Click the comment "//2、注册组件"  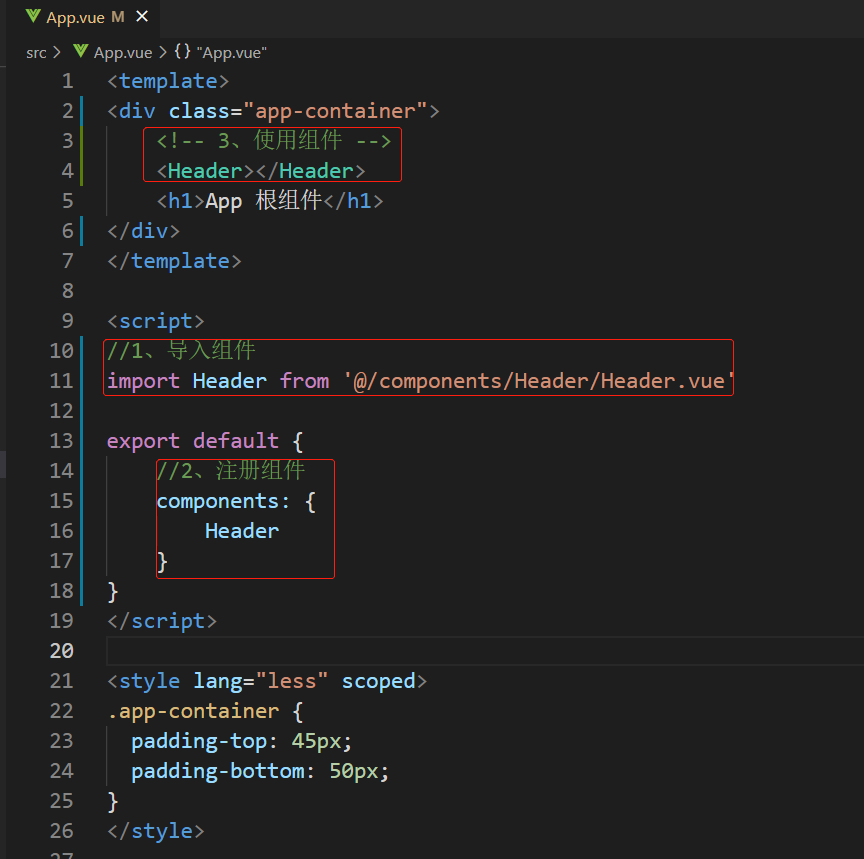point(230,471)
